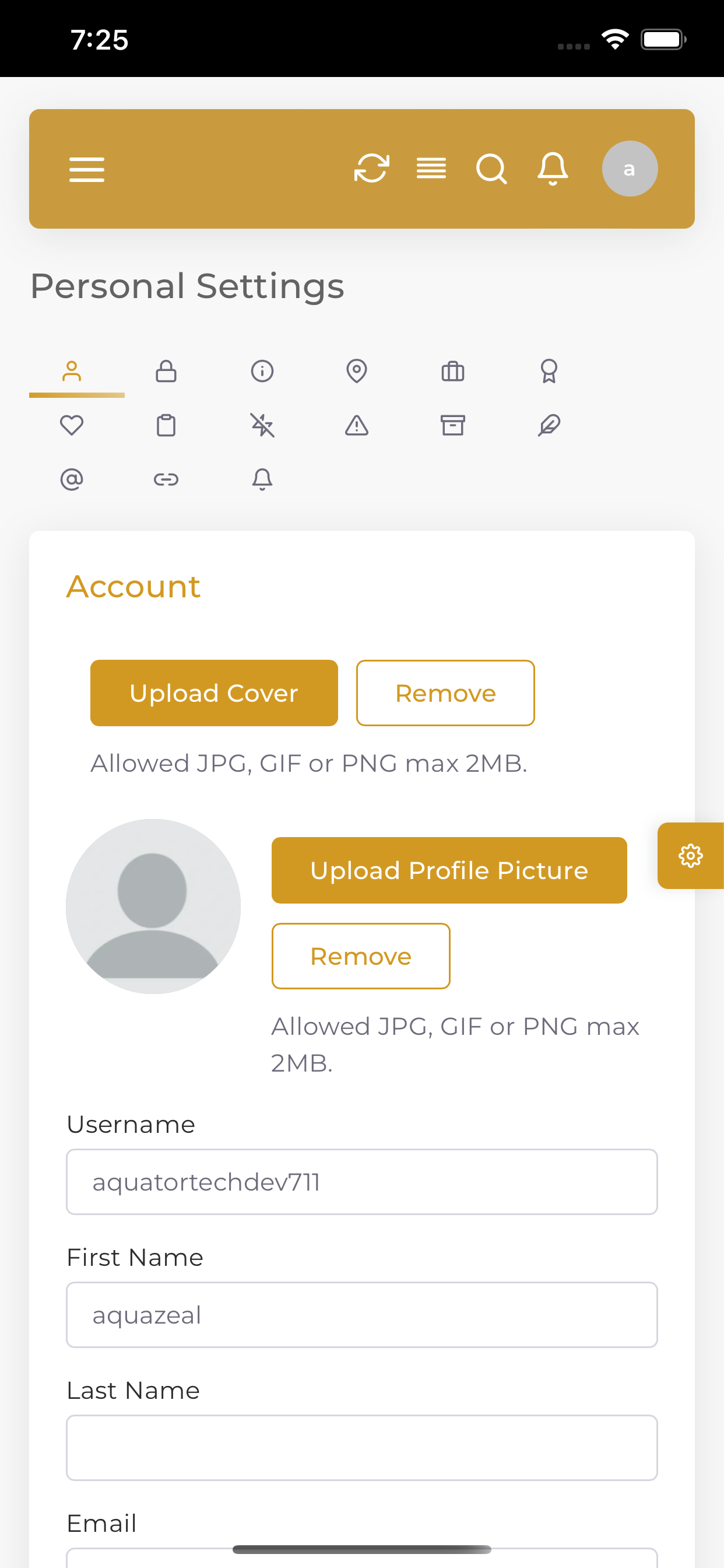The image size is (724, 1568).
Task: Focus the empty Last Name field
Action: [362, 1447]
